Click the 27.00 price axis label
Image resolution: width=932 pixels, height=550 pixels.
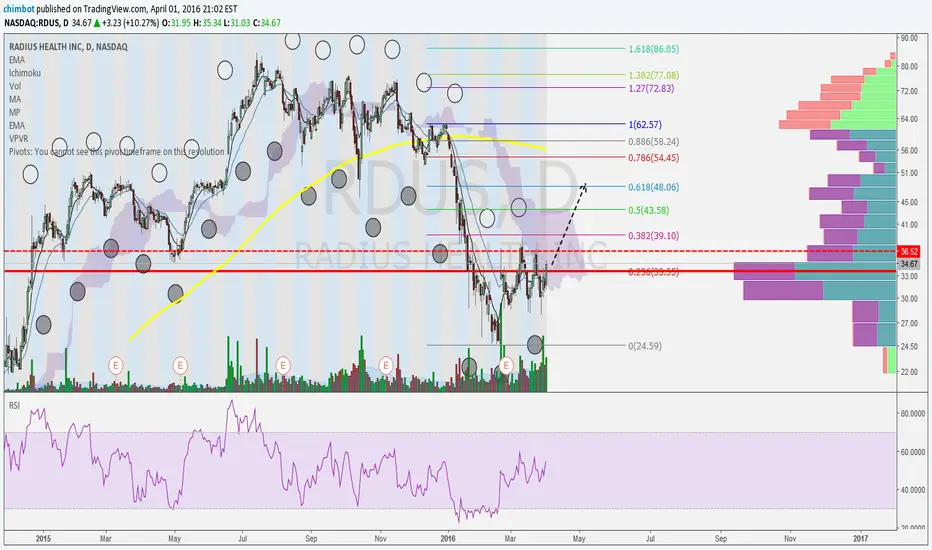pyautogui.click(x=909, y=323)
